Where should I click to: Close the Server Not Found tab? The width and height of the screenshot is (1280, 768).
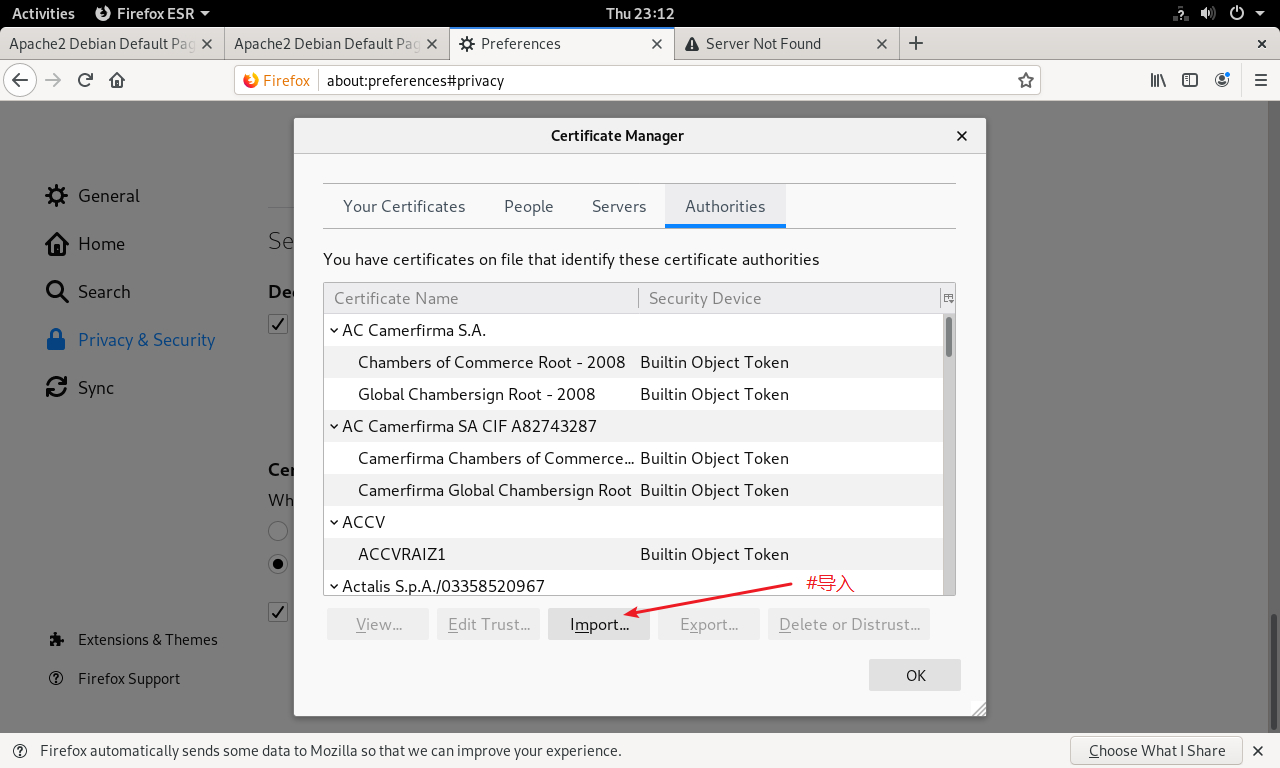882,44
